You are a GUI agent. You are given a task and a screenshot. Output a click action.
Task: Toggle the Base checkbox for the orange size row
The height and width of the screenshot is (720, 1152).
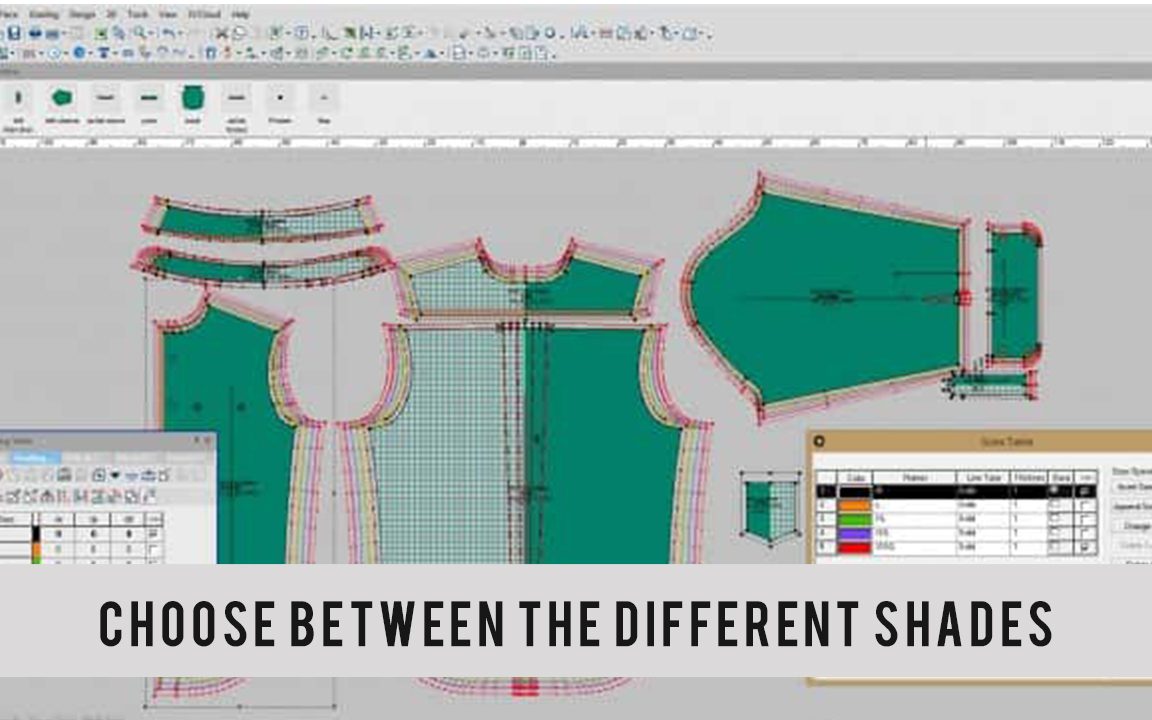click(x=1056, y=505)
